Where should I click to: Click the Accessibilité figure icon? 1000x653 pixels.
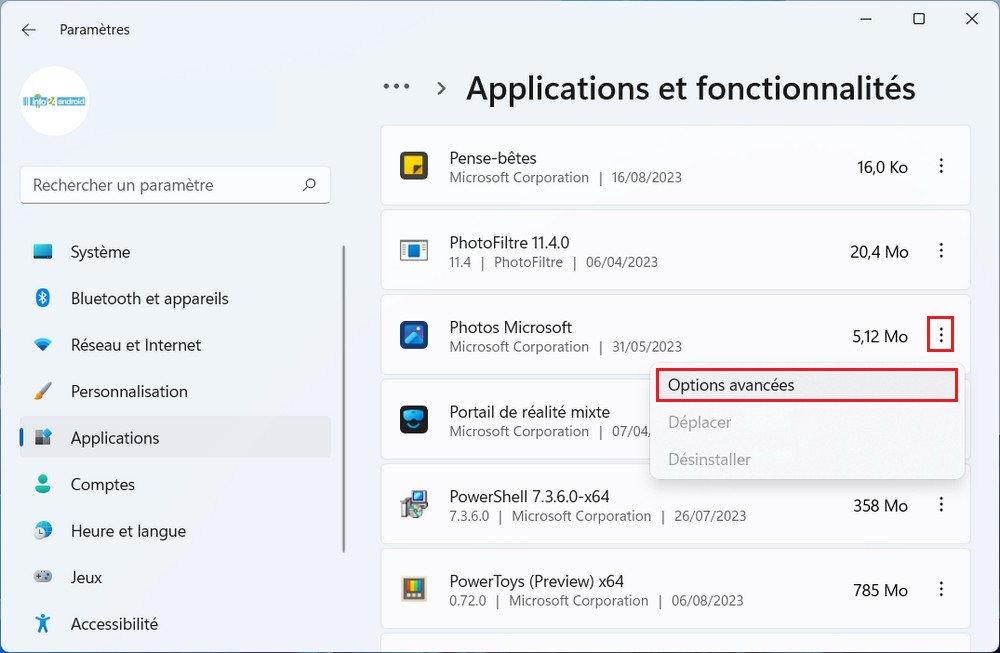(43, 623)
